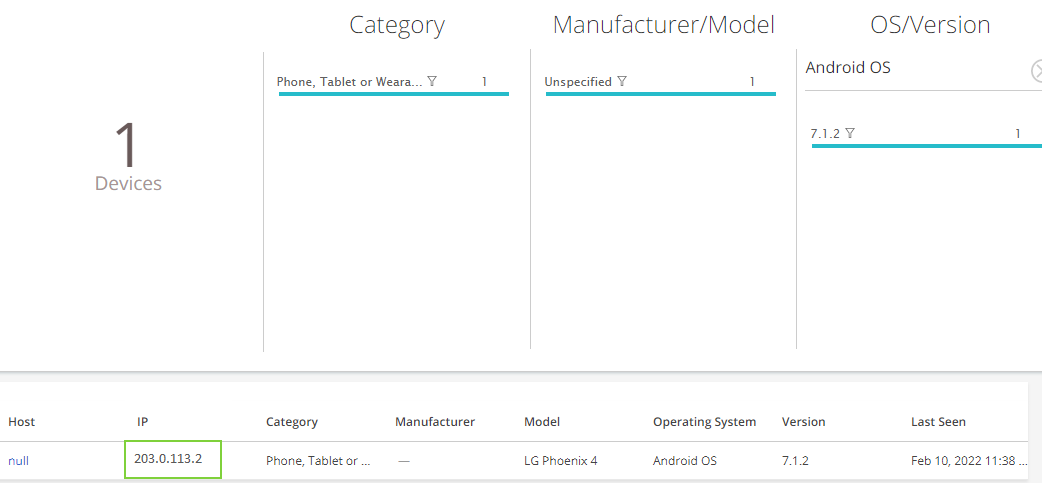This screenshot has height=483, width=1042.
Task: Sort by the Category column header
Action: pyautogui.click(x=292, y=422)
